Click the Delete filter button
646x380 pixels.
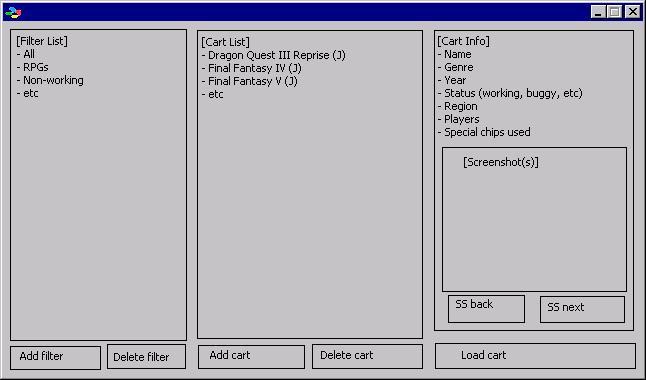pyautogui.click(x=146, y=357)
